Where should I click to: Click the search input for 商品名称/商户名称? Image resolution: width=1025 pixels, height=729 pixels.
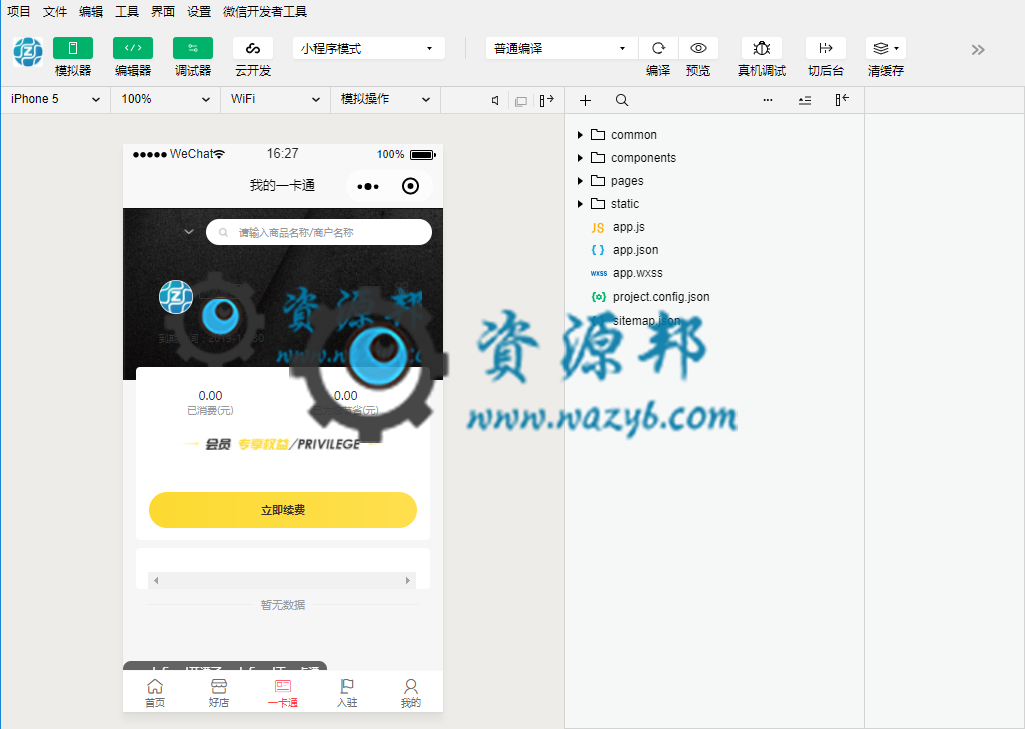pyautogui.click(x=319, y=232)
